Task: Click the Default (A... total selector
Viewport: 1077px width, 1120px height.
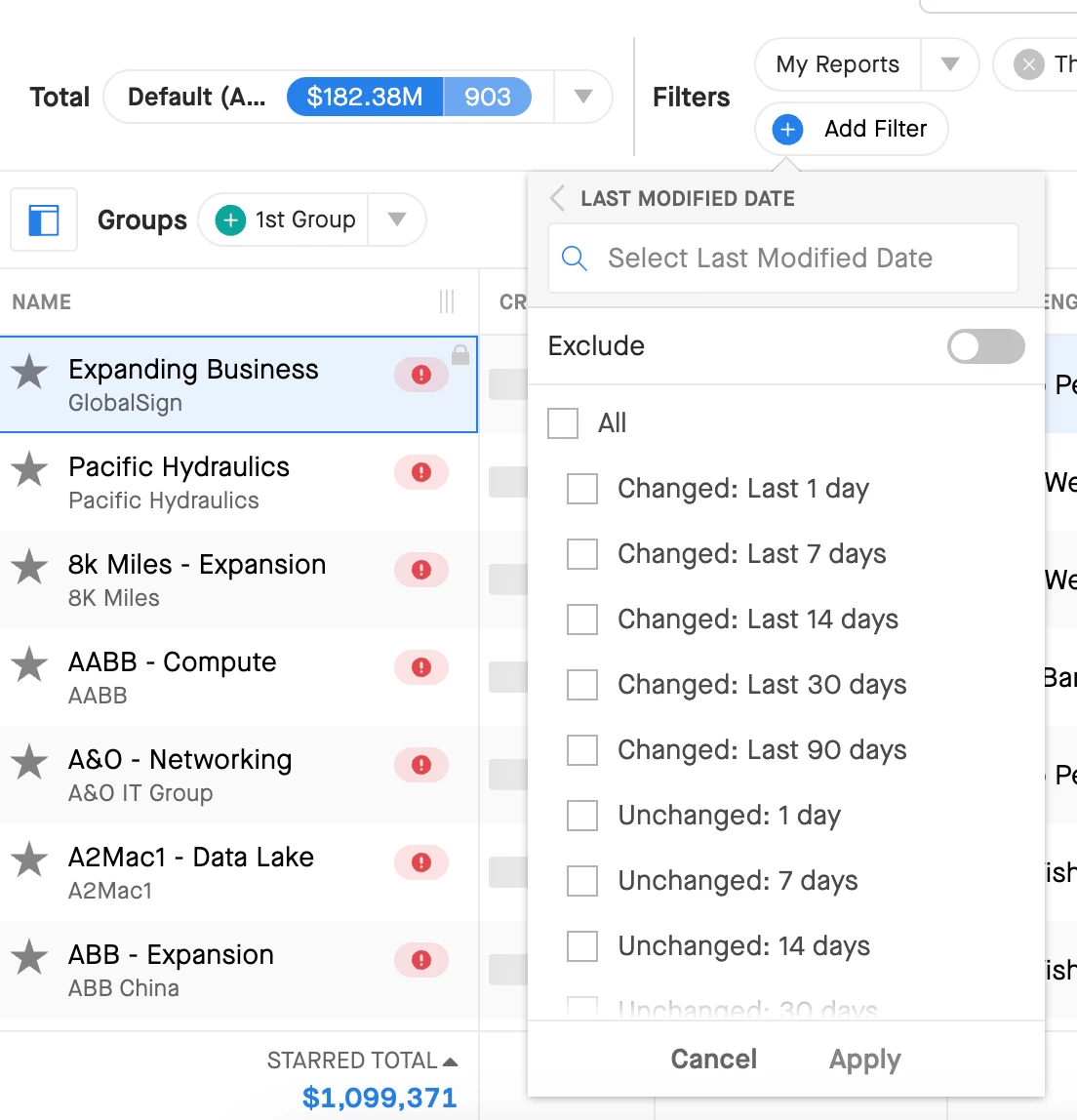Action: (x=196, y=97)
